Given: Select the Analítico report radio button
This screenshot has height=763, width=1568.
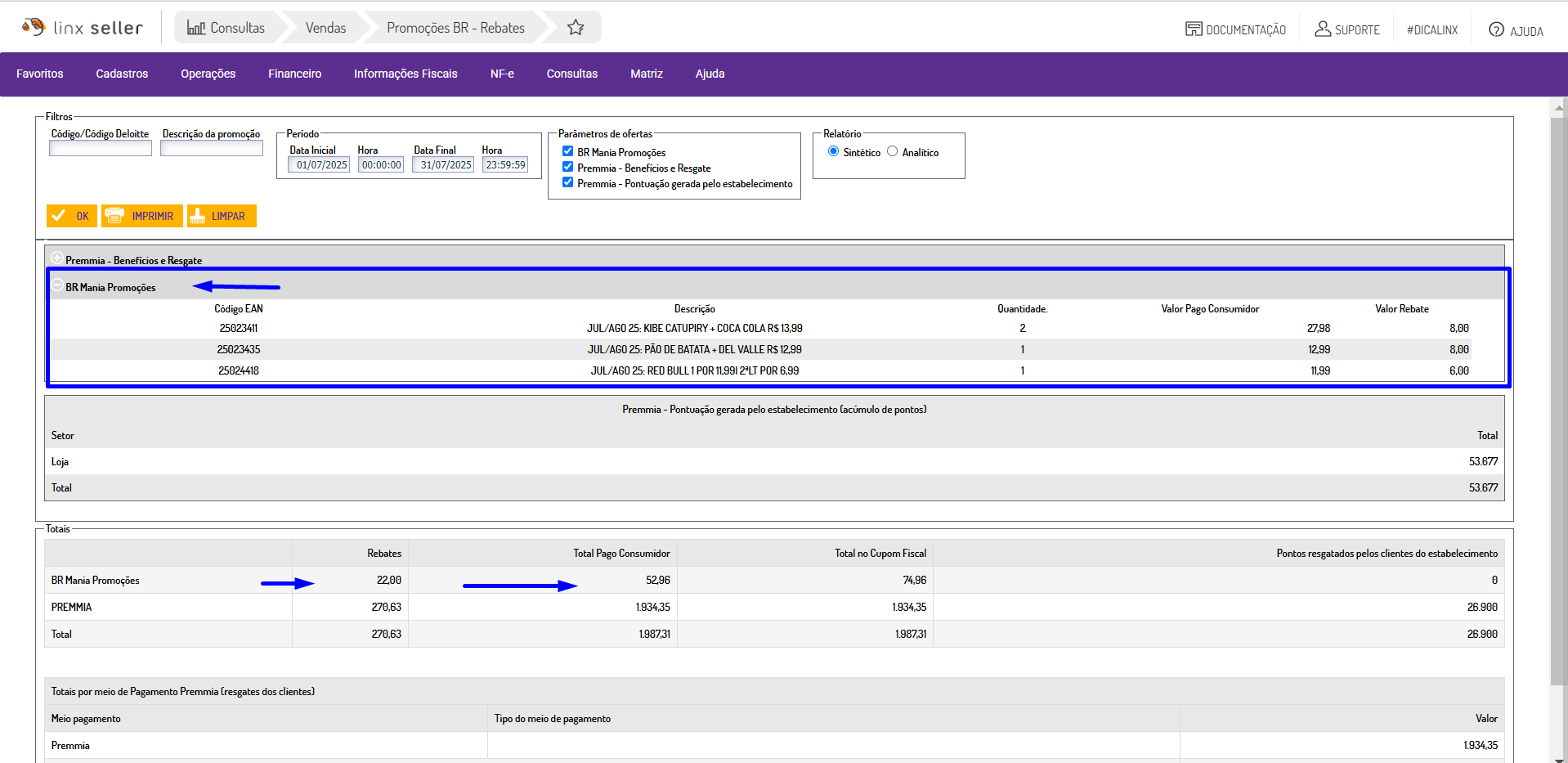Looking at the screenshot, I should (892, 151).
